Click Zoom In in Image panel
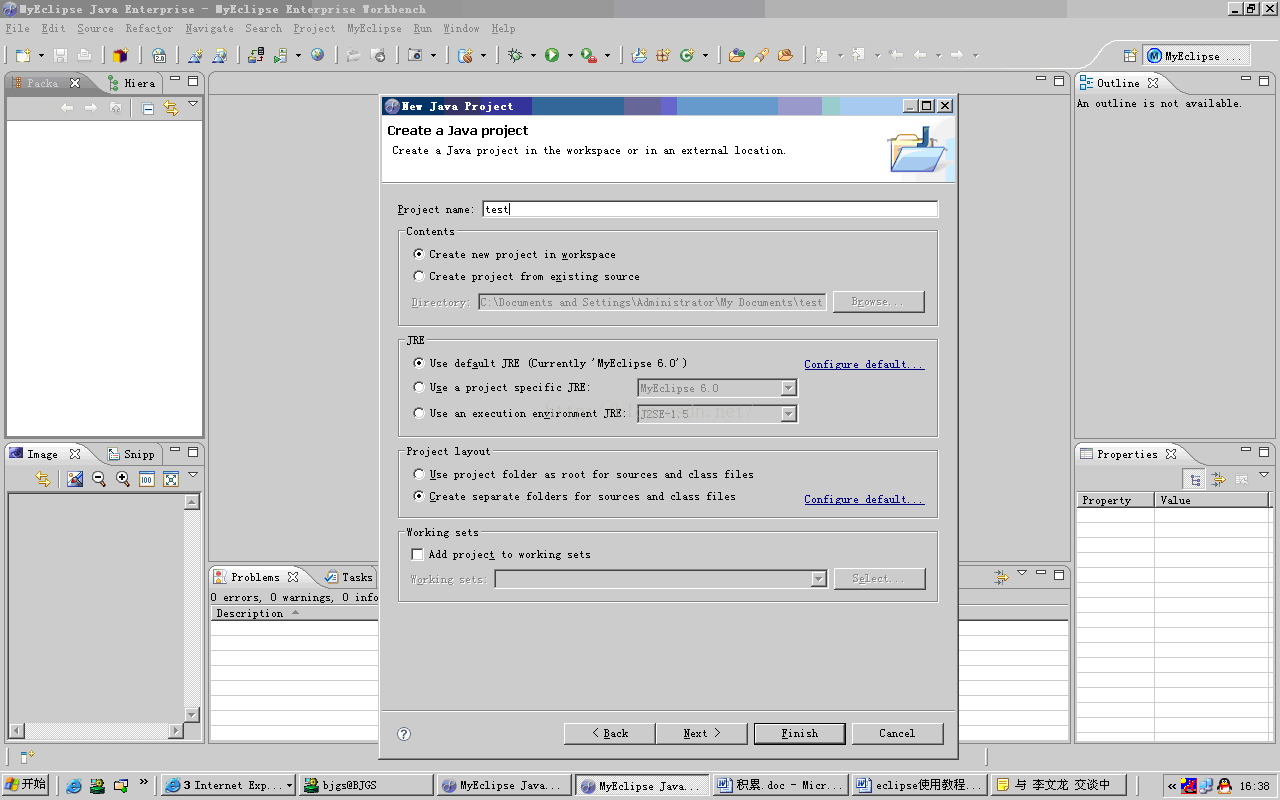Screen dimensions: 1280x800 pos(123,479)
